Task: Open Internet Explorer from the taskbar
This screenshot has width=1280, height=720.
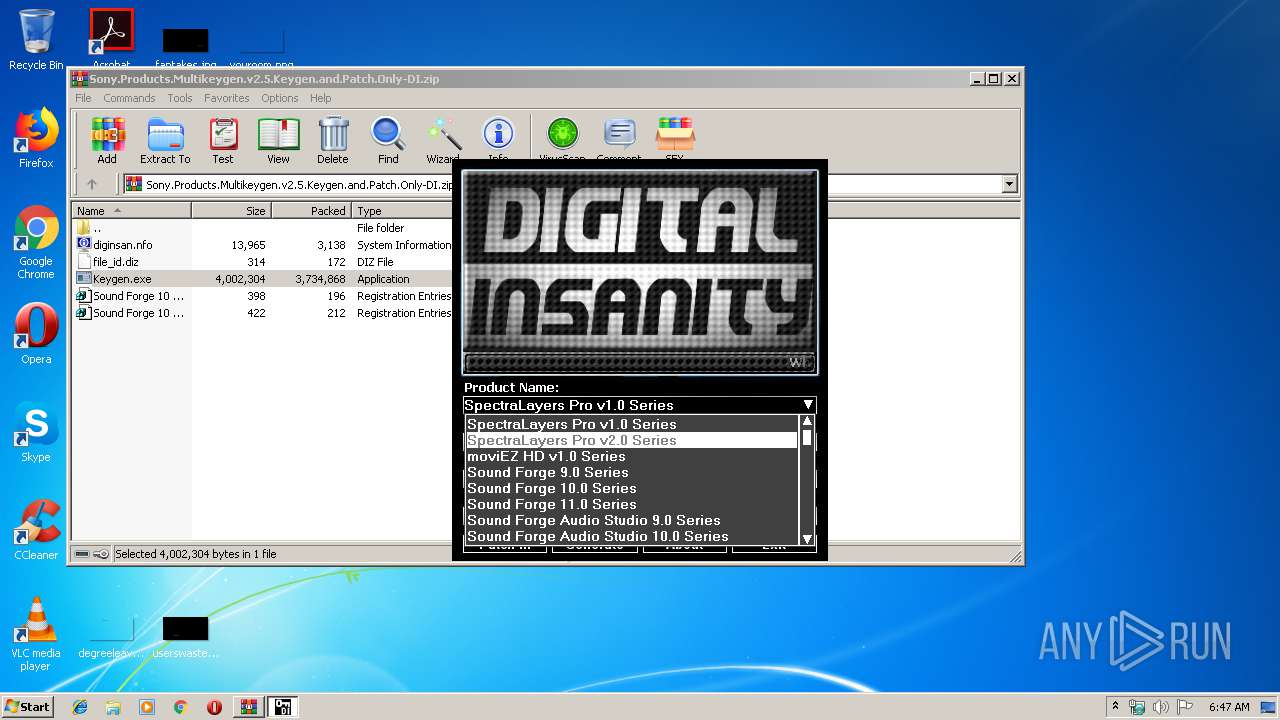Action: tap(80, 707)
